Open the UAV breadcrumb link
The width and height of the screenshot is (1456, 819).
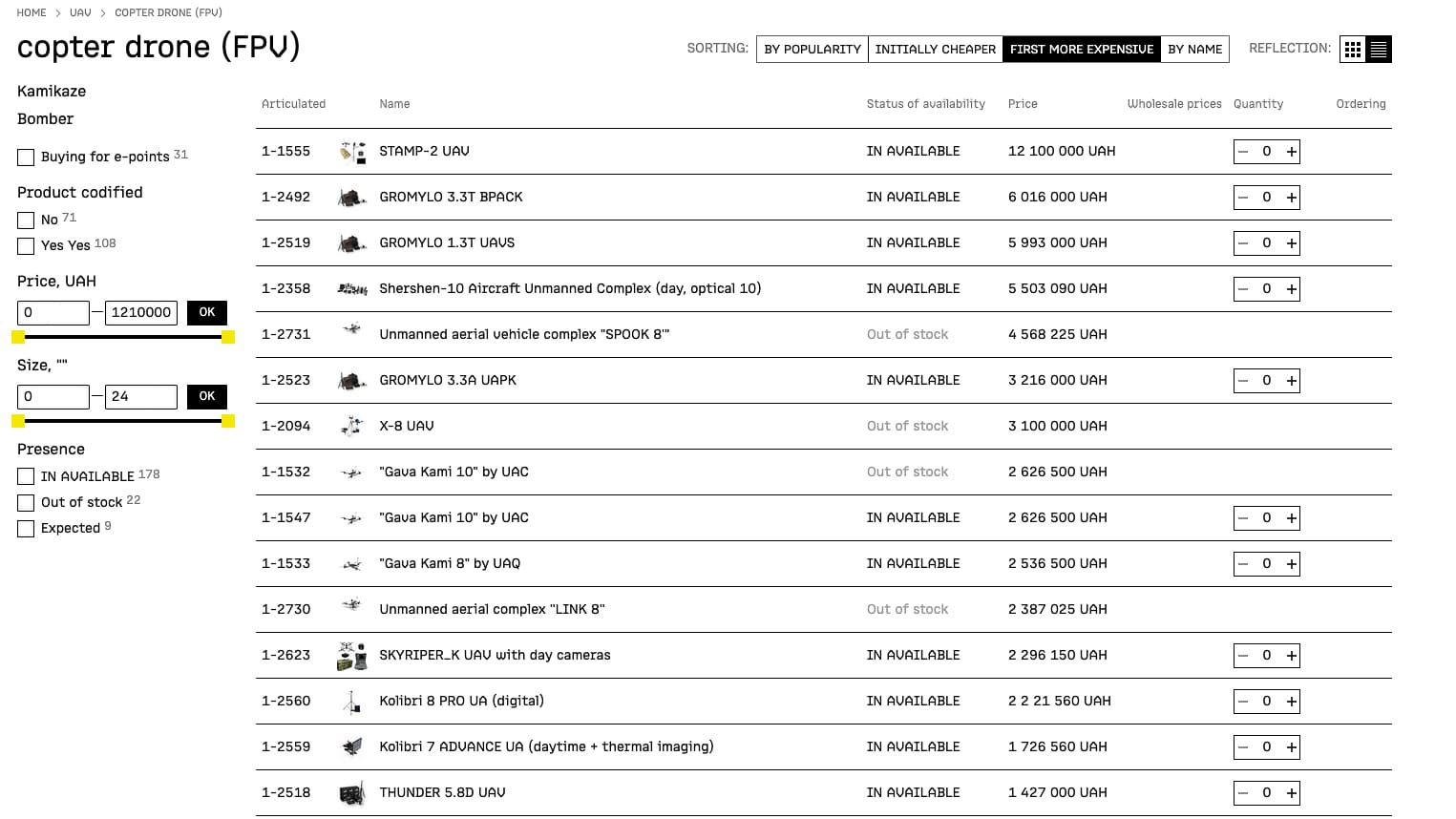80,12
